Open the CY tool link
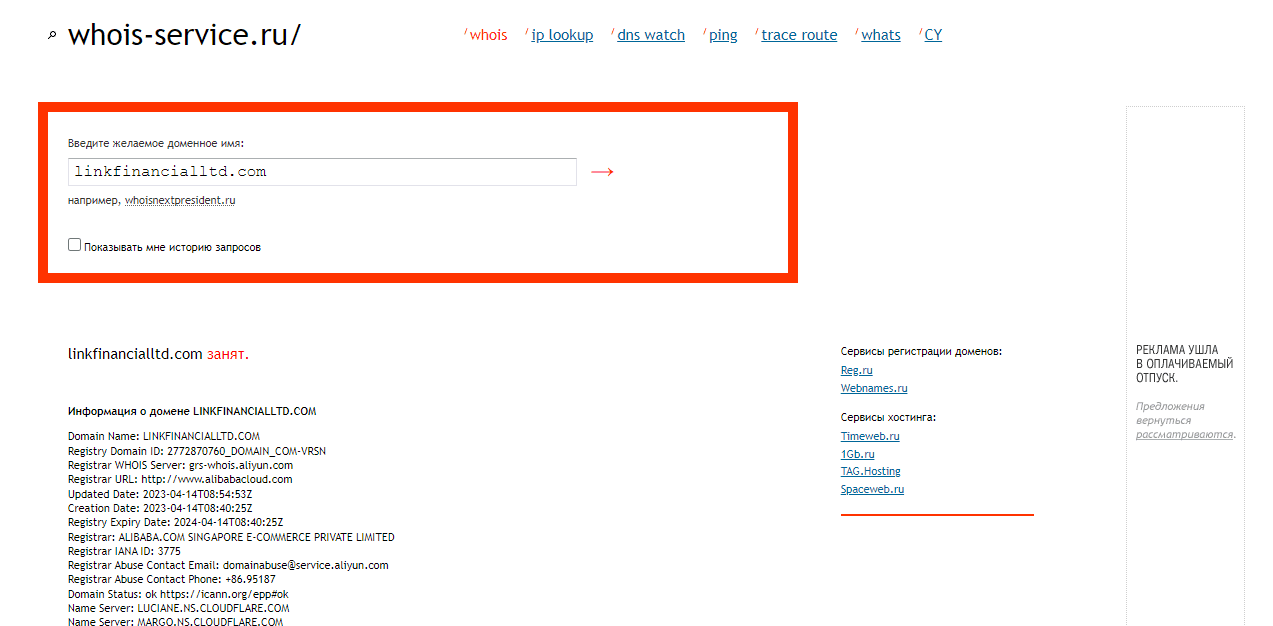 tap(933, 35)
